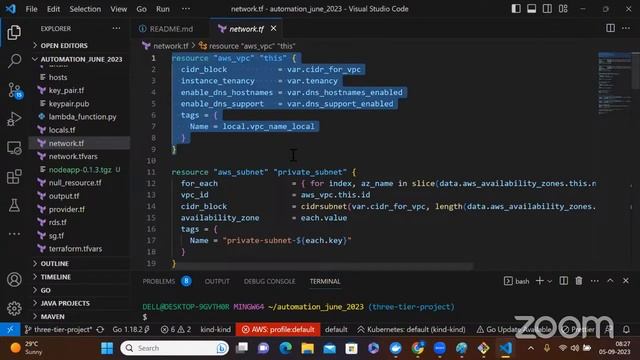Open the File menu
This screenshot has width=640, height=360.
(x=31, y=9)
